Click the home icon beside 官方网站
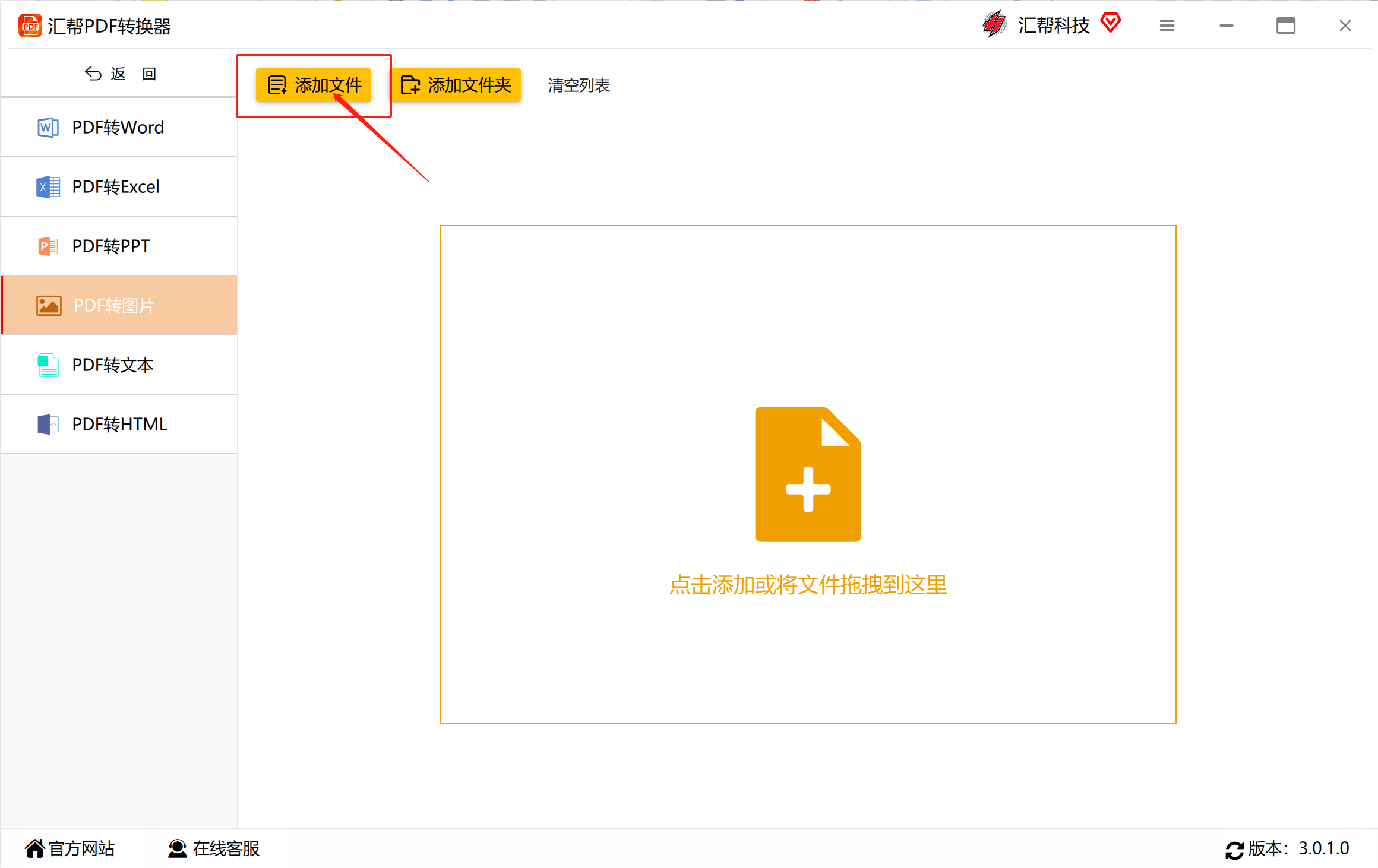This screenshot has width=1378, height=868. tap(35, 848)
